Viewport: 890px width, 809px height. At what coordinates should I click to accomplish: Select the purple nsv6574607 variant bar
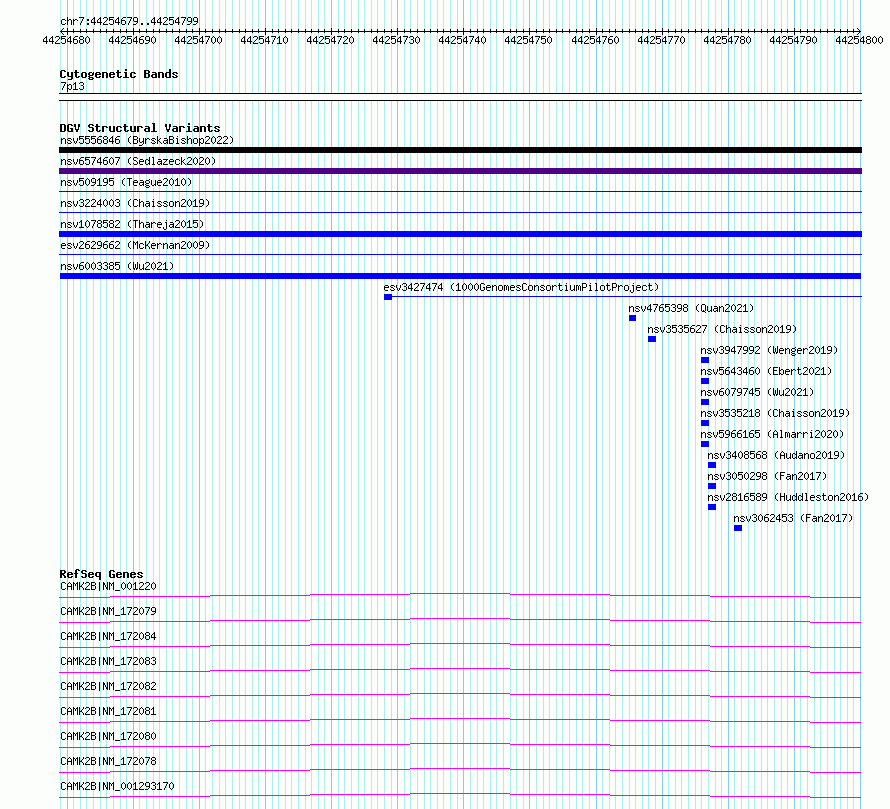click(460, 171)
